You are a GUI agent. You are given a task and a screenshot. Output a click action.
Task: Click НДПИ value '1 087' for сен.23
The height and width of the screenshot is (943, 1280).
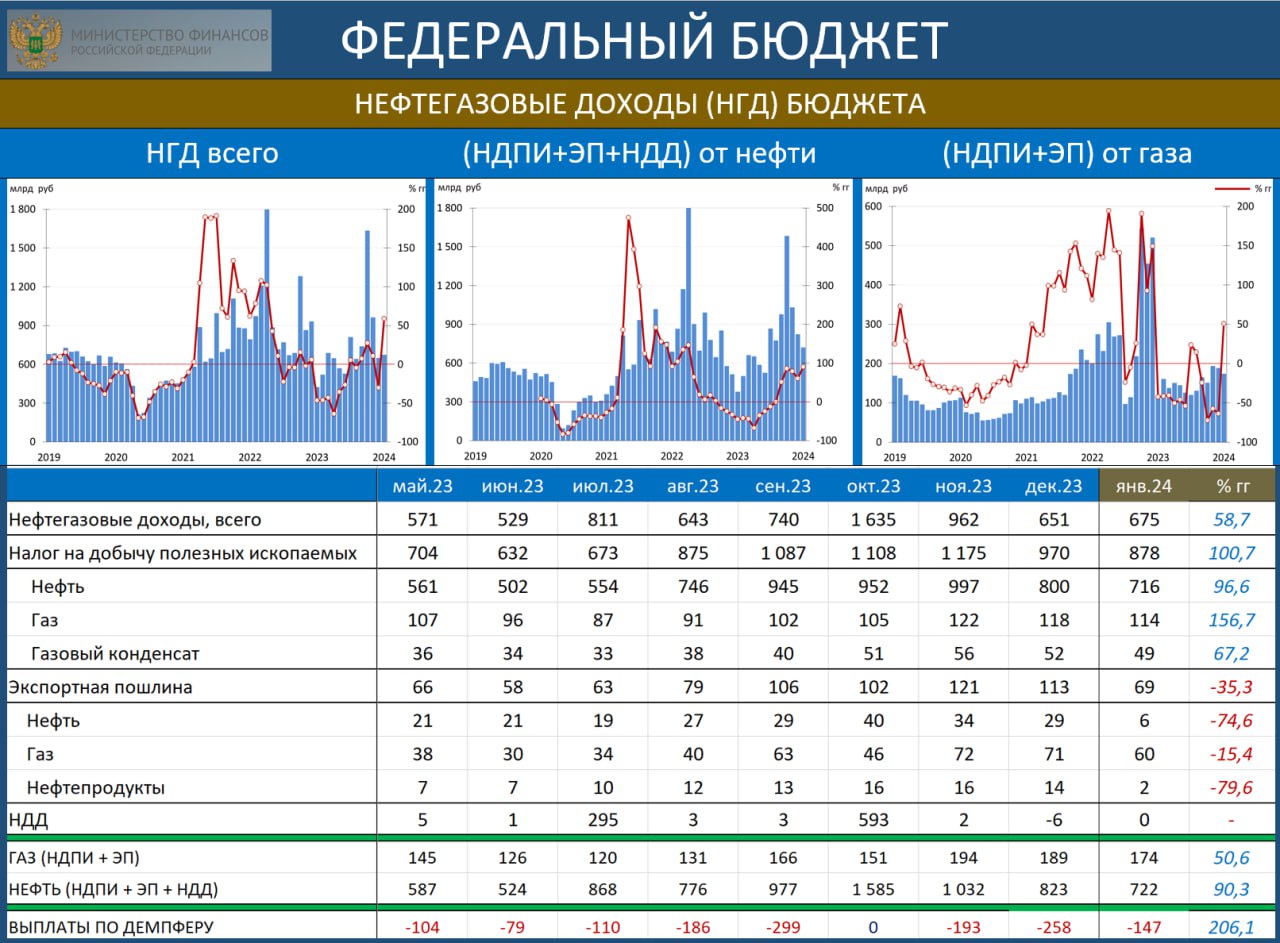[783, 553]
